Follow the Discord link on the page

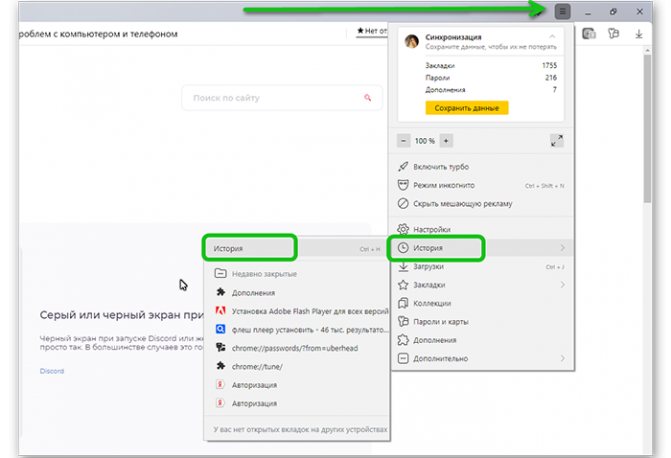pos(52,371)
